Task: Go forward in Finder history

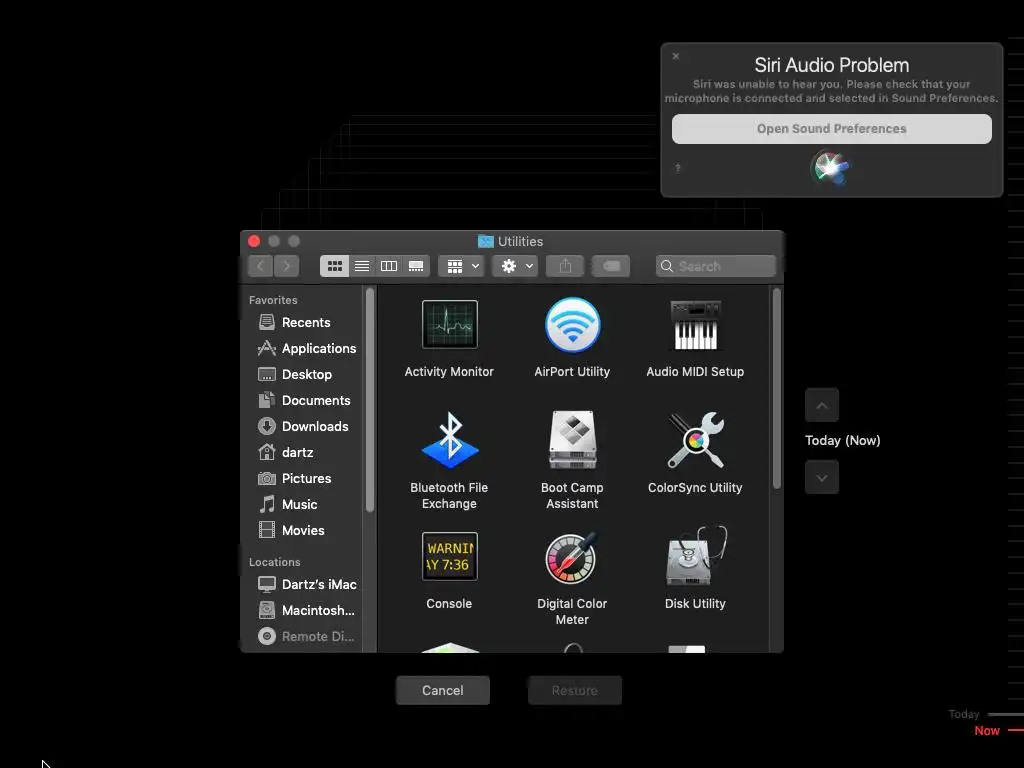Action: [x=287, y=266]
